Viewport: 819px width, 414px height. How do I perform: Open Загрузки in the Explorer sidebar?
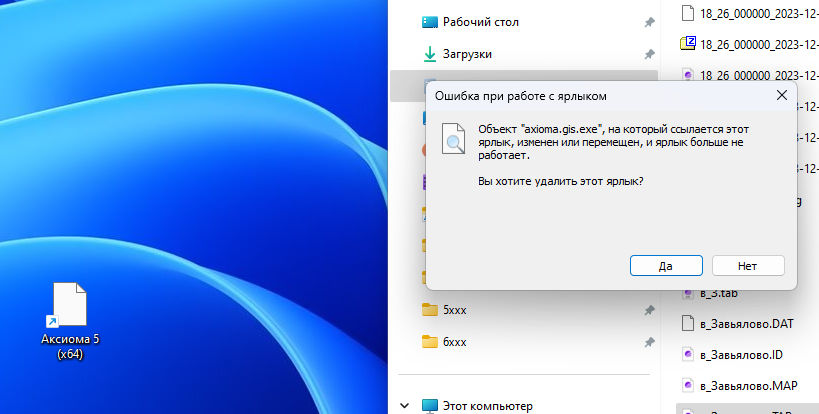[x=467, y=54]
